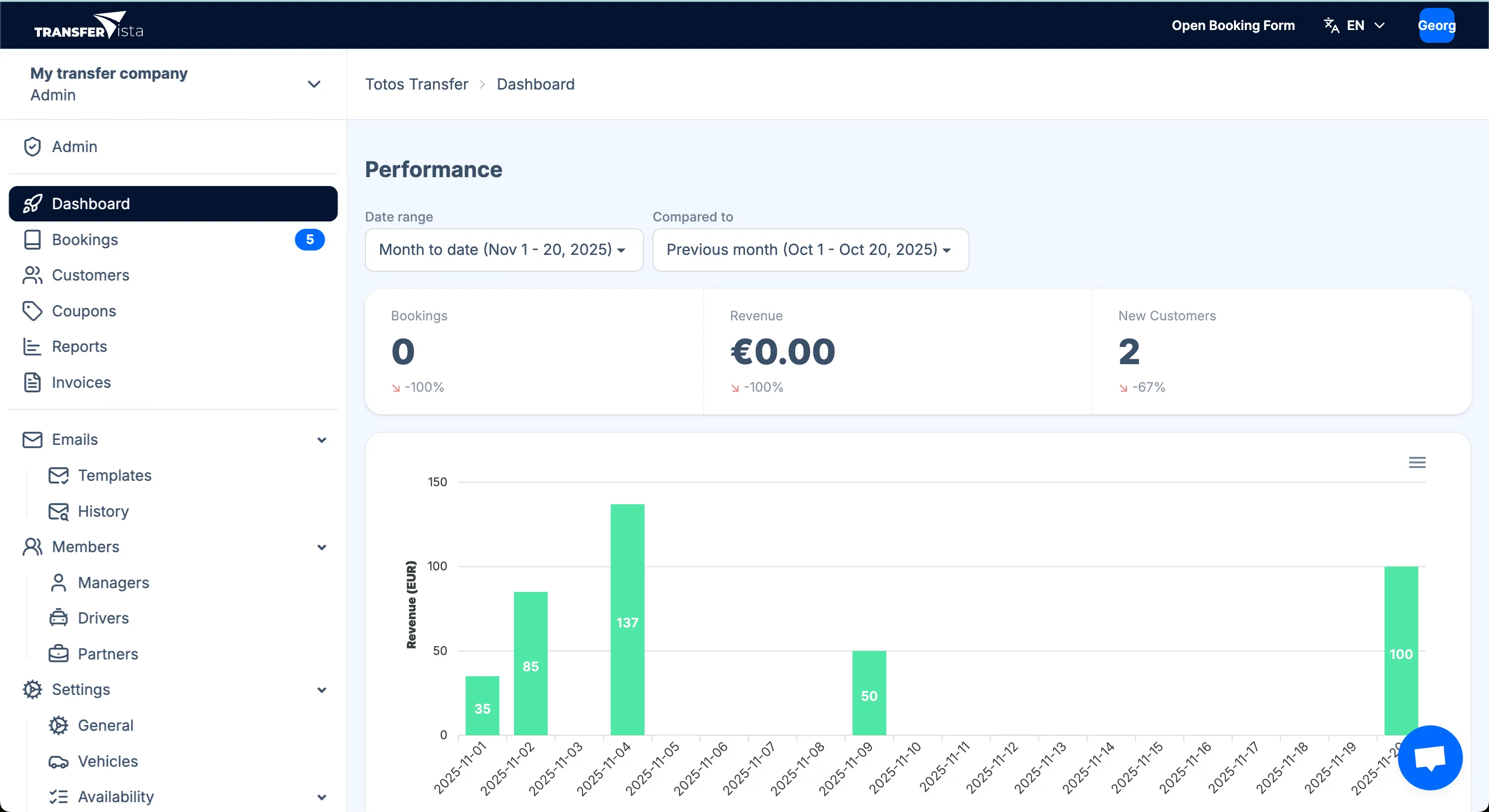Click the Customers people icon
1489x812 pixels.
tap(32, 276)
